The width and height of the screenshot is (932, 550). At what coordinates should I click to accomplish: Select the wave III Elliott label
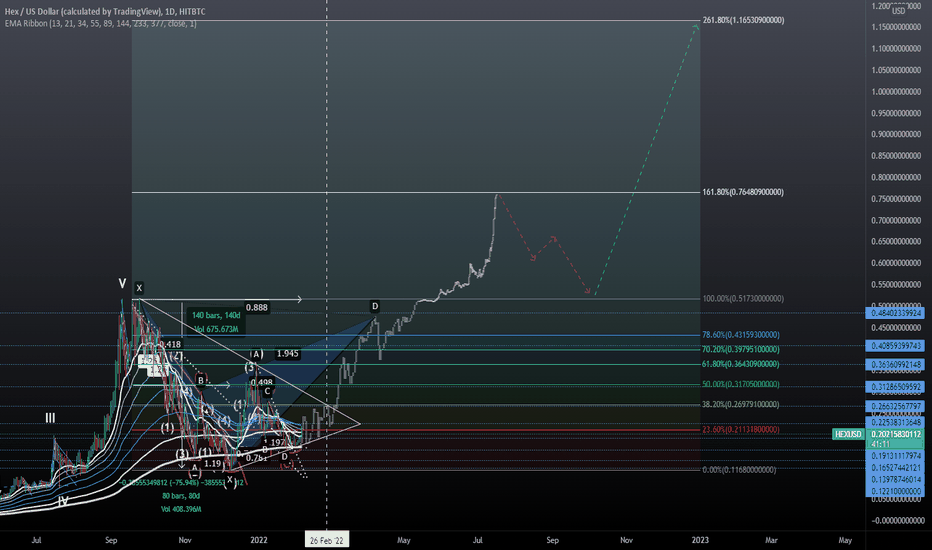pos(51,418)
